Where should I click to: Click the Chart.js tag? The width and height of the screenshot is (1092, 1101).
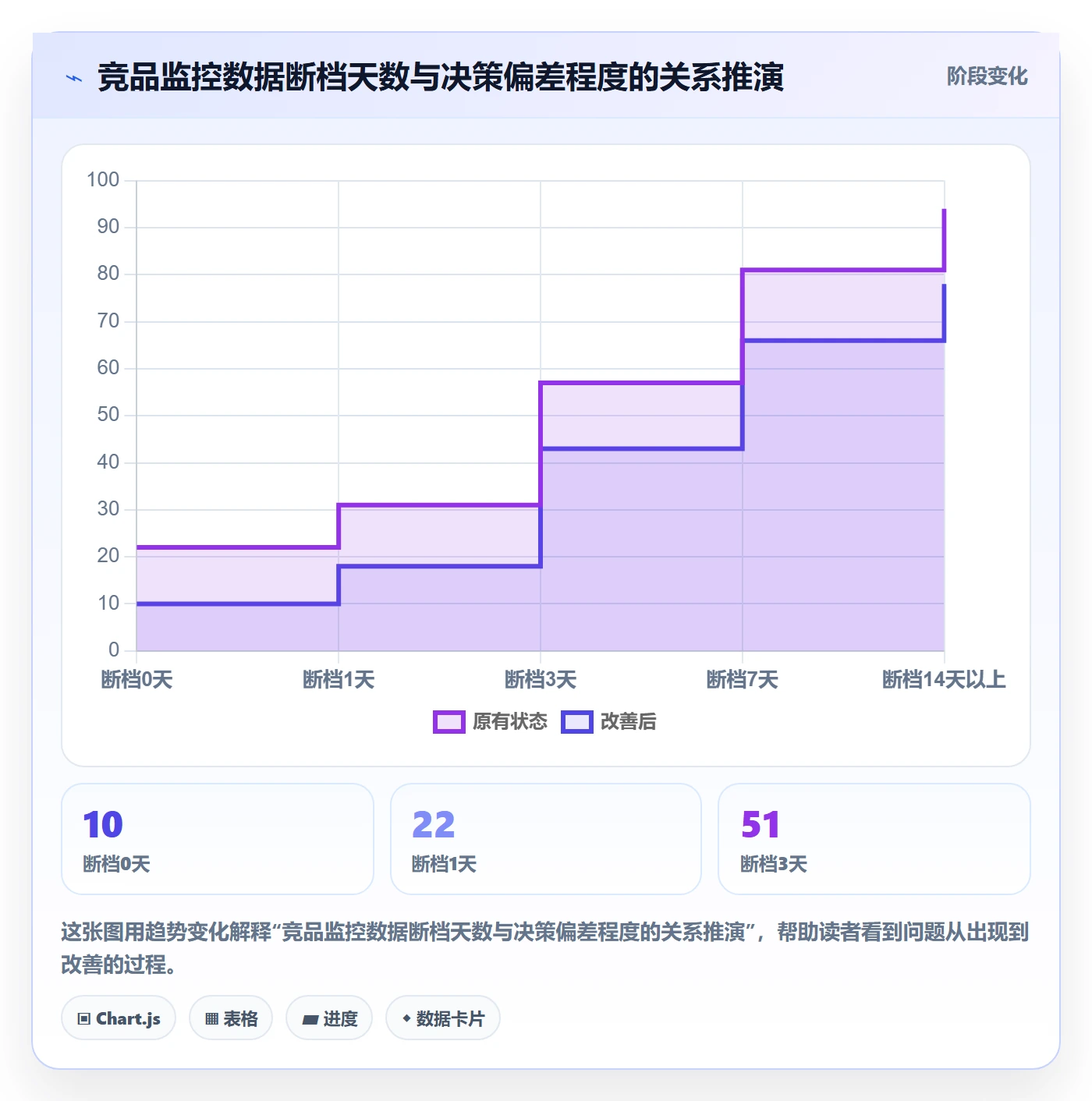point(119,1018)
